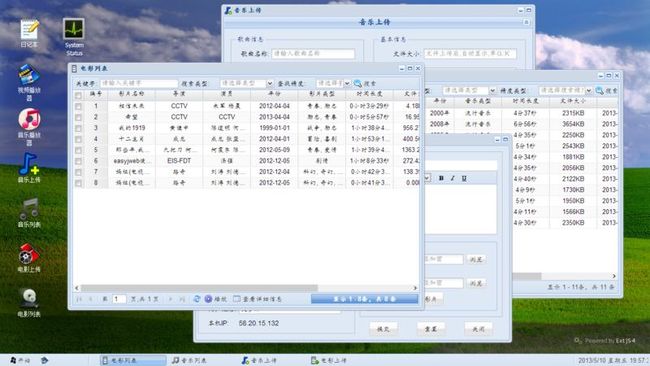Click the 播放 play icon in movie list toolbar
650x366 pixels.
[x=209, y=299]
